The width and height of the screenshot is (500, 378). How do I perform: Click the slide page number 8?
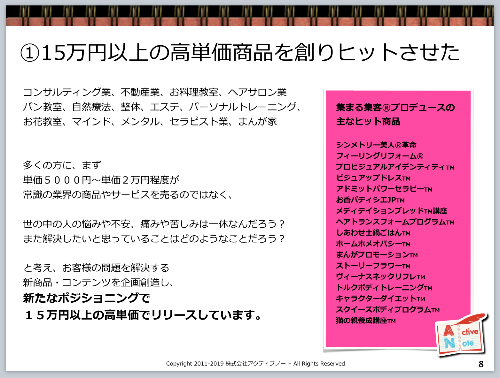click(481, 364)
